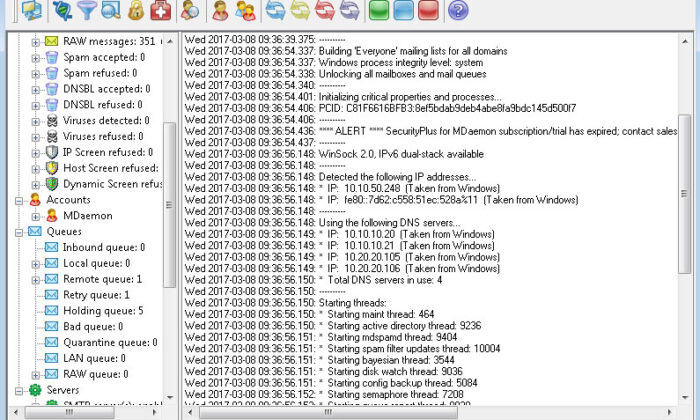Click the log panel horizontal scrollbar thumb
Image resolution: width=700 pixels, height=420 pixels.
coord(329,412)
